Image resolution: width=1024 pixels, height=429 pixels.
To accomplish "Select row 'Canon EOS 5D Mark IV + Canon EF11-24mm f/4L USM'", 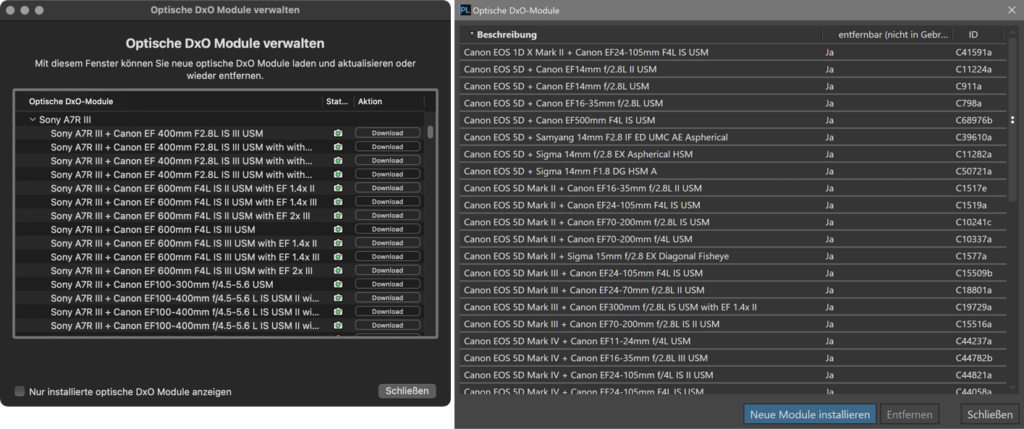I will click(734, 341).
